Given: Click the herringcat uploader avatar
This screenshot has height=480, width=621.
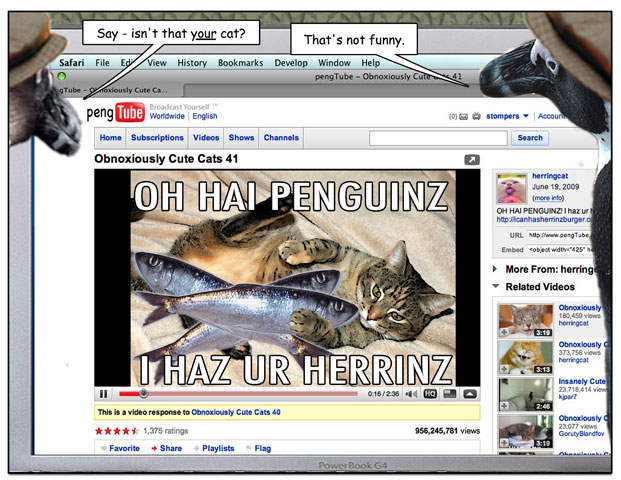Looking at the screenshot, I should click(512, 187).
